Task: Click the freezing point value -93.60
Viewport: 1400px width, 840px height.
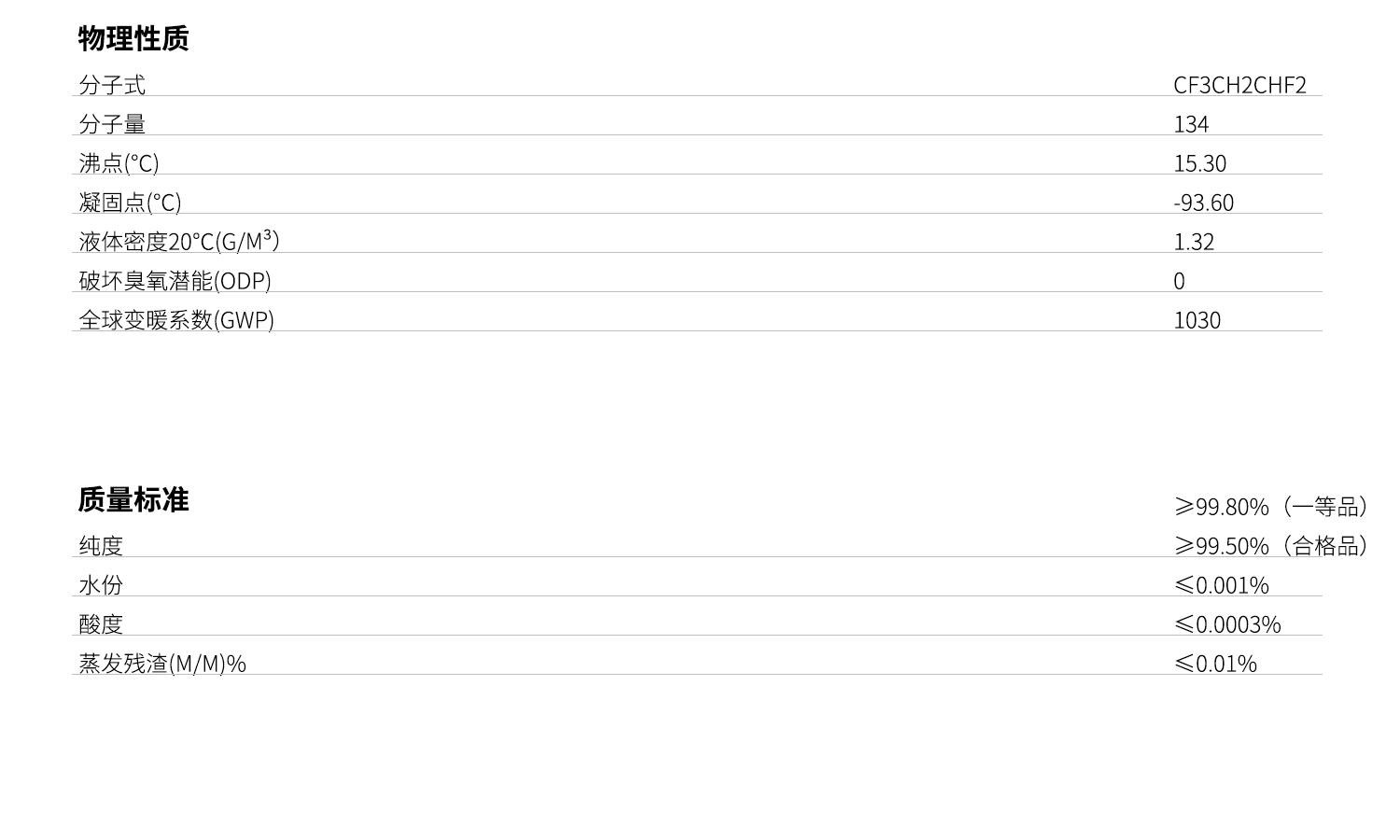Action: coord(1203,203)
